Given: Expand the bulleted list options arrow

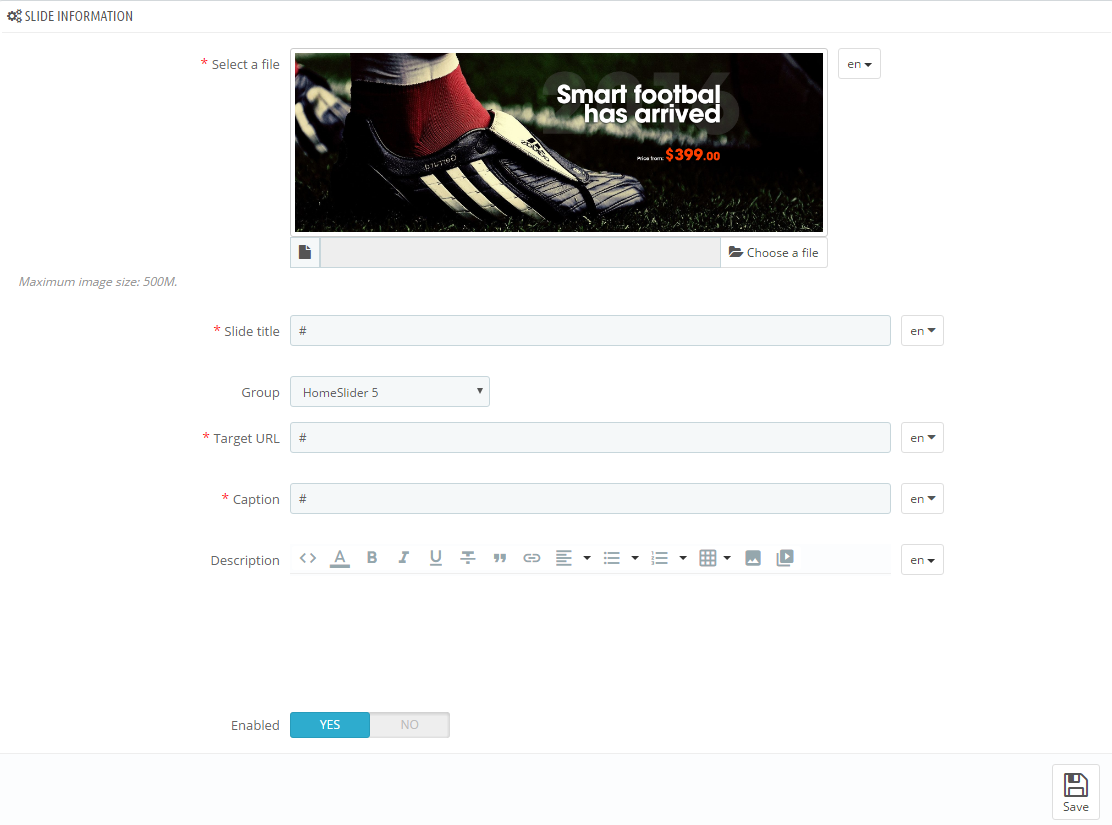Looking at the screenshot, I should point(635,558).
